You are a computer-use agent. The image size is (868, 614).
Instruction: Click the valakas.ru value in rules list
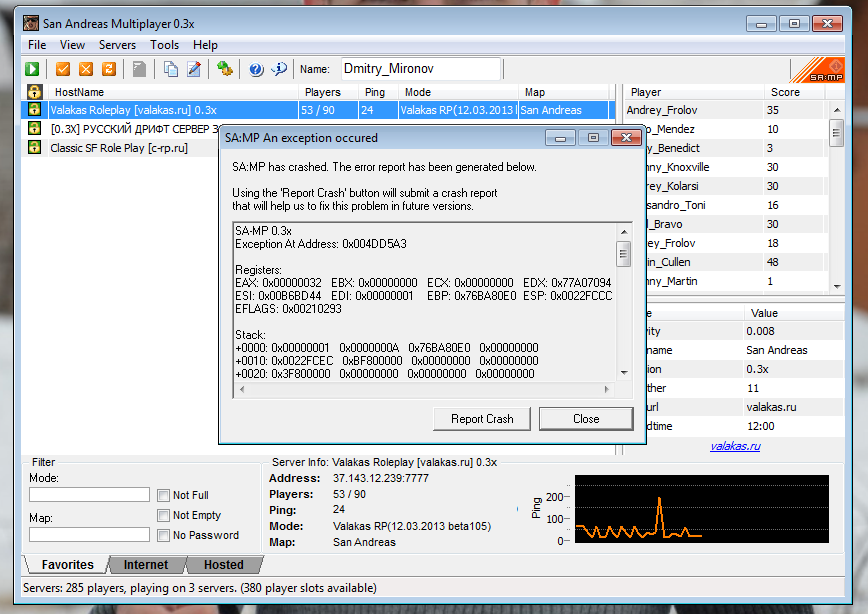(771, 407)
